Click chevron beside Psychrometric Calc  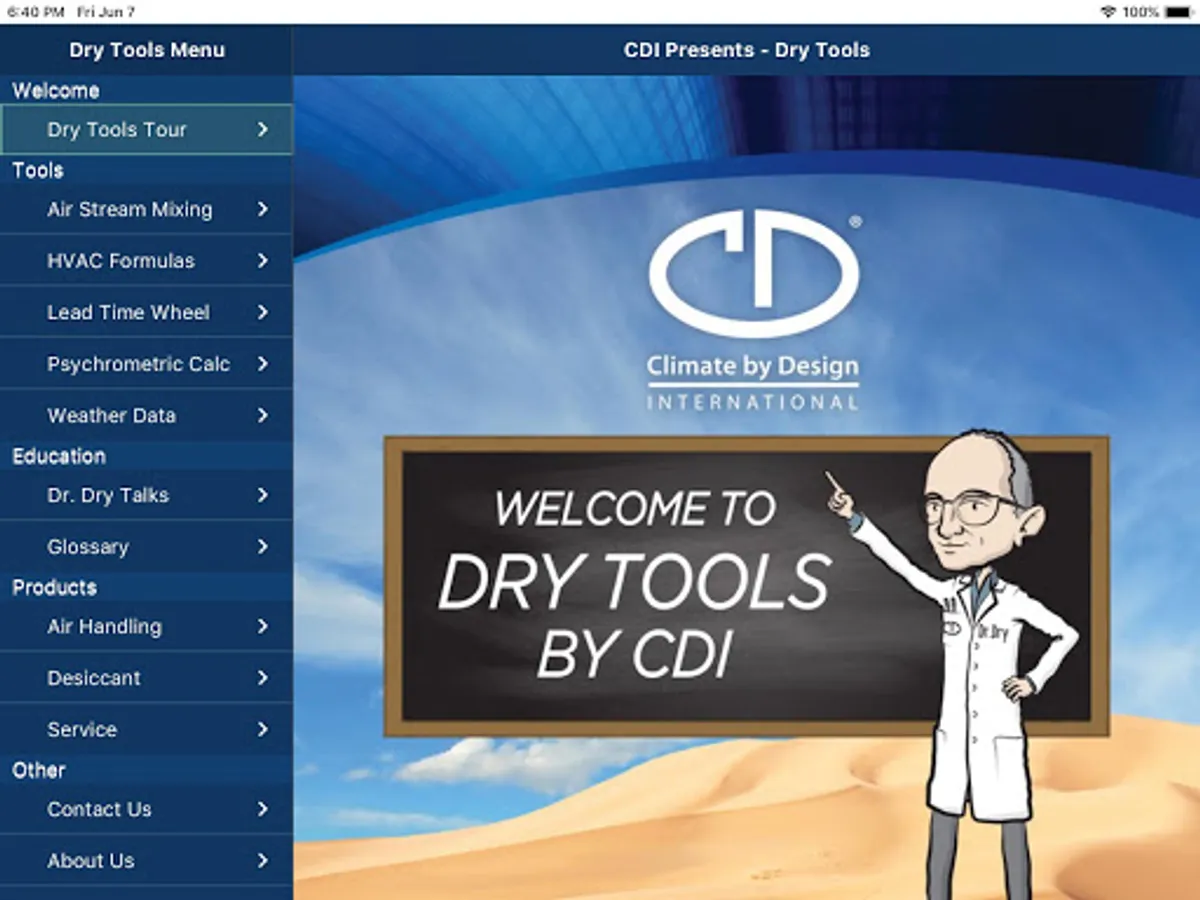262,364
